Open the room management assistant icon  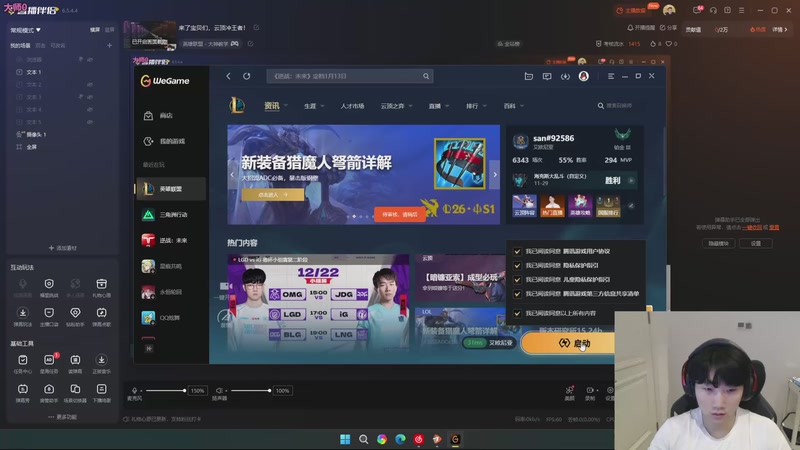click(49, 389)
